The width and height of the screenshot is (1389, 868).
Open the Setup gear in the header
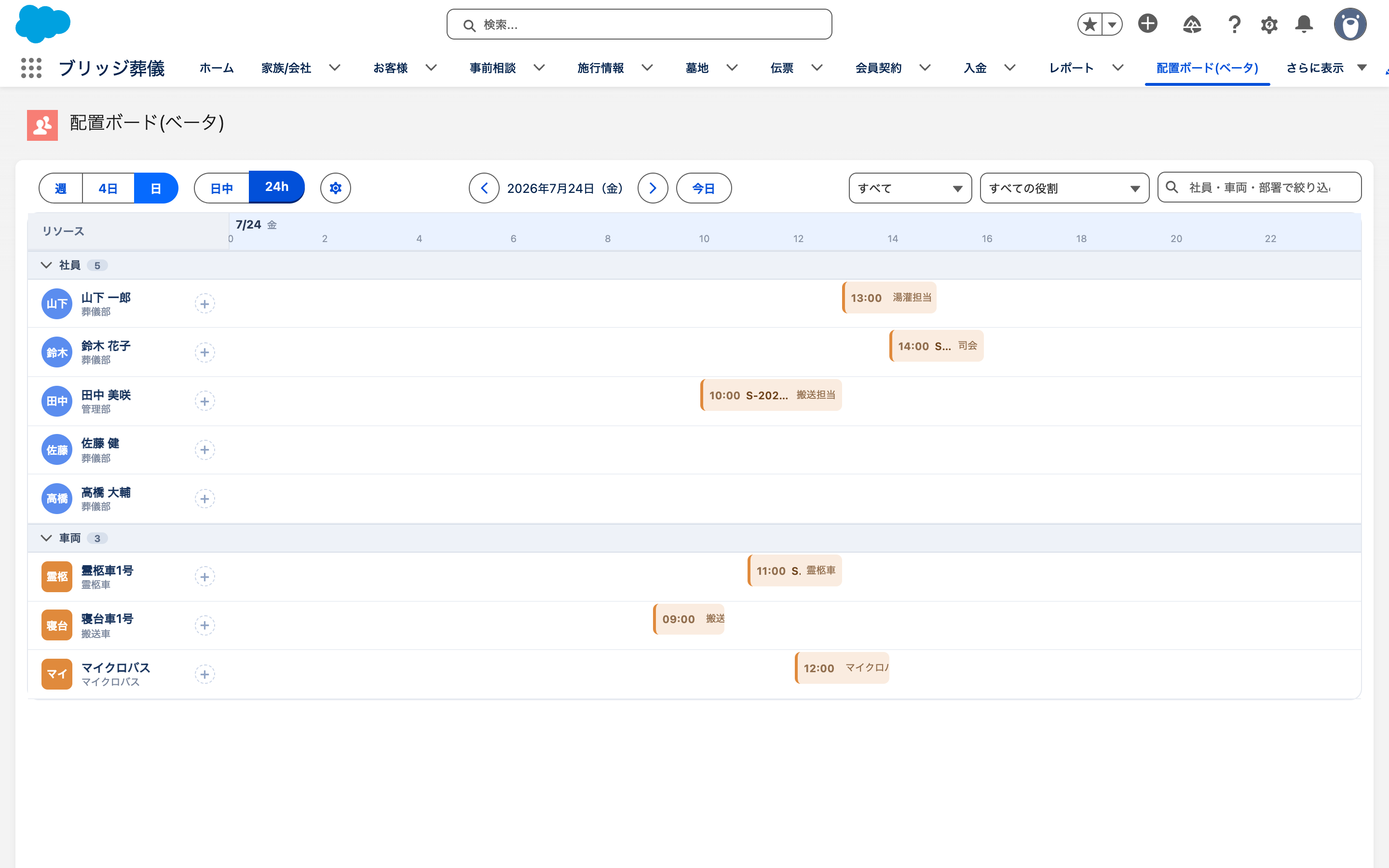point(1269,24)
